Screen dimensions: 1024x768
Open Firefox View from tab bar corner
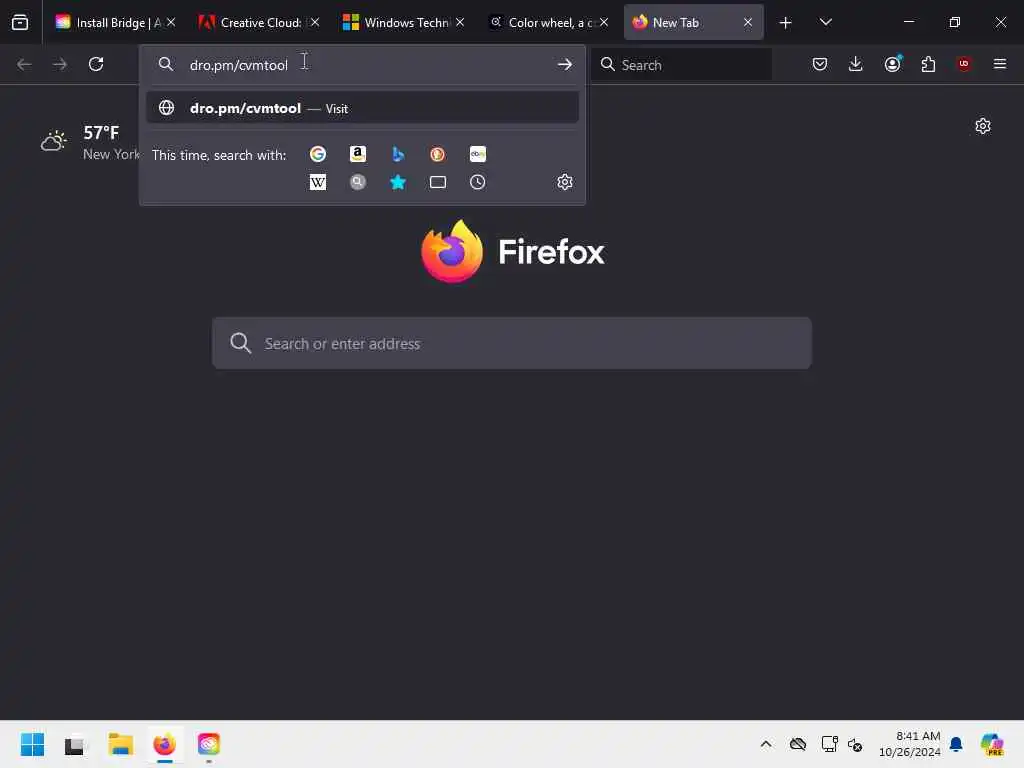pyautogui.click(x=20, y=22)
